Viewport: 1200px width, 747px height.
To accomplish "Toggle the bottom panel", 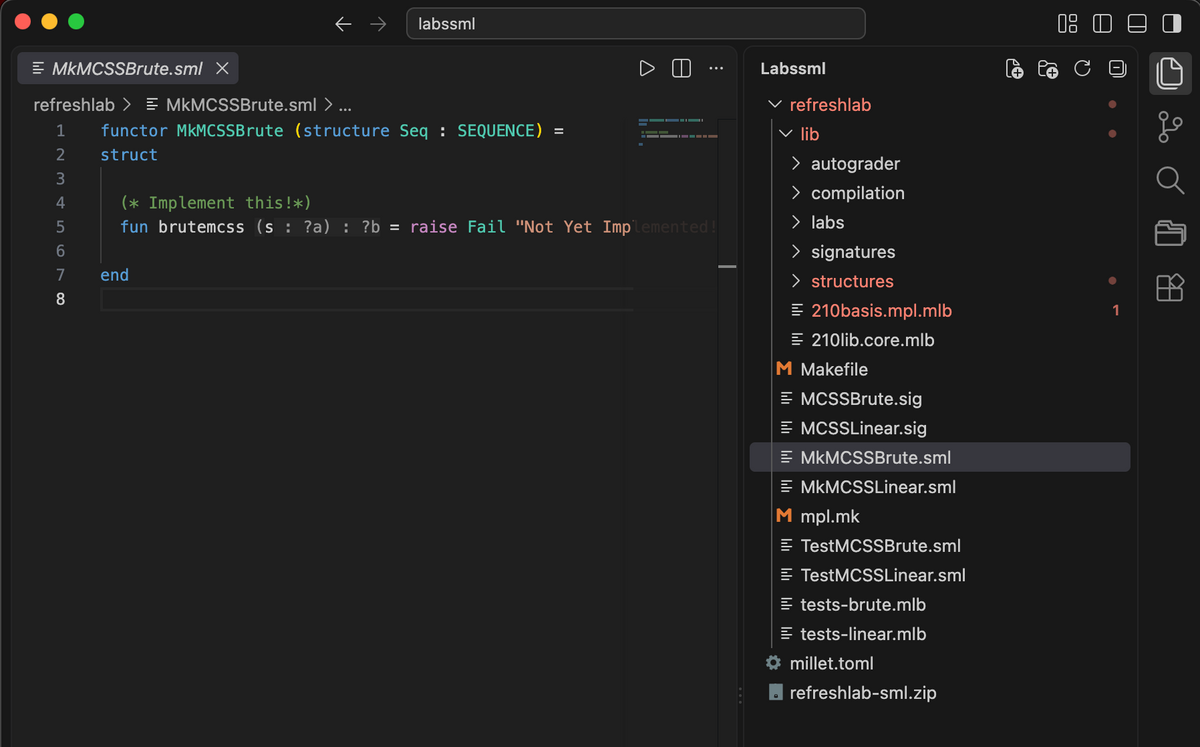I will point(1136,23).
